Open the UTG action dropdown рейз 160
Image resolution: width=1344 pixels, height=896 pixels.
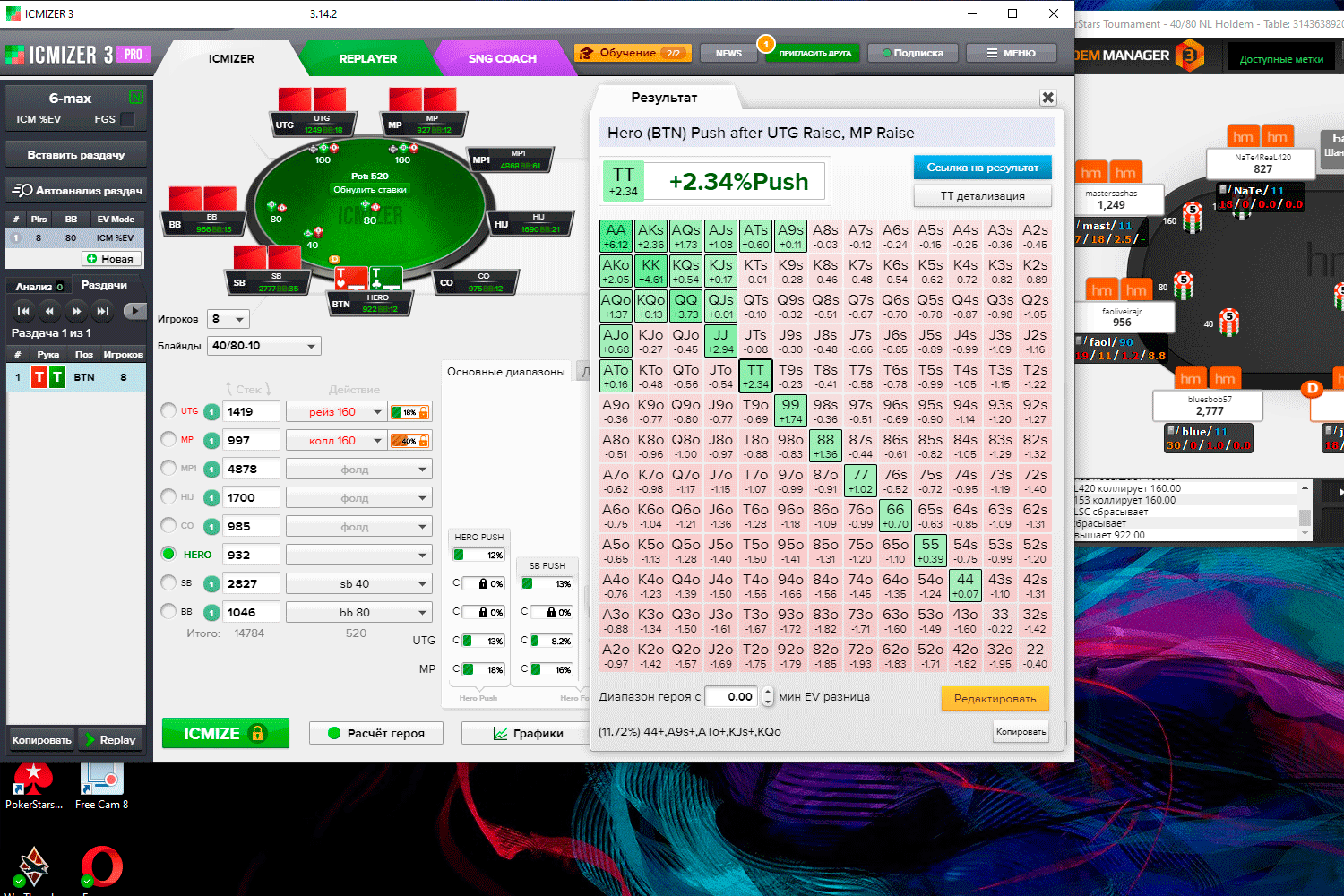pyautogui.click(x=335, y=412)
